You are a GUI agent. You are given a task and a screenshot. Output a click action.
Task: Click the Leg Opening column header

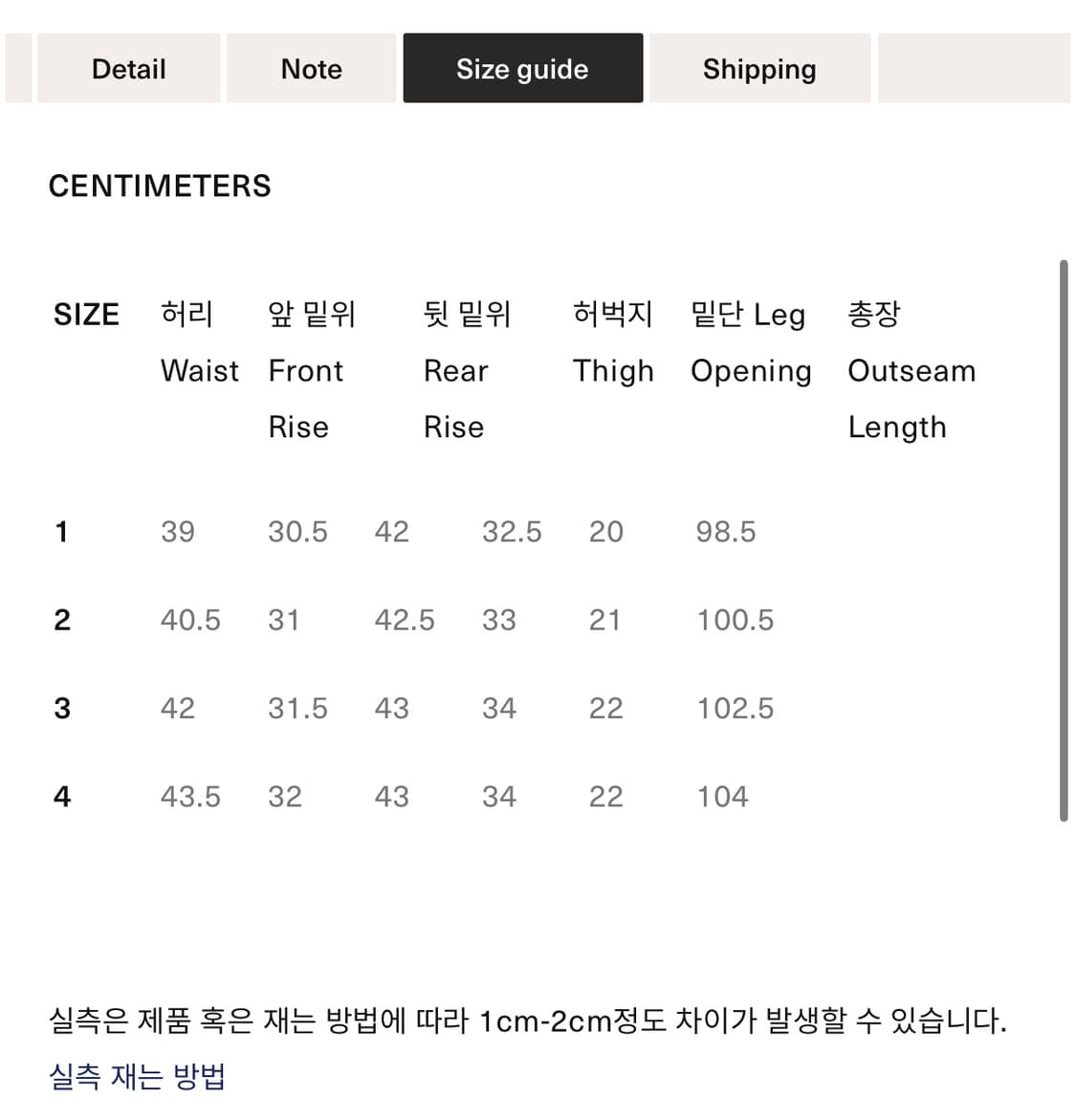(x=749, y=342)
